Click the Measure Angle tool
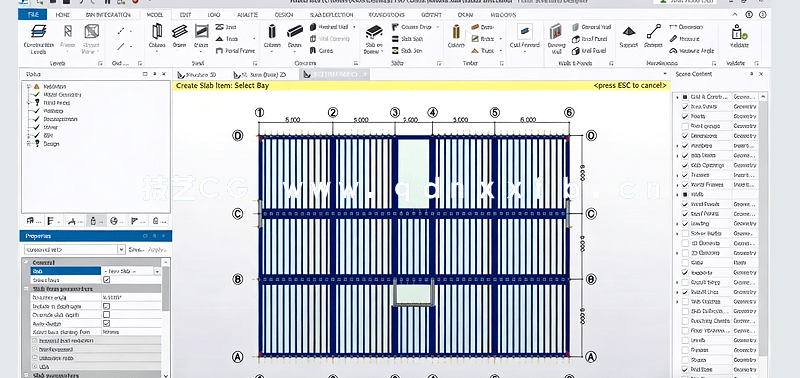 point(691,51)
